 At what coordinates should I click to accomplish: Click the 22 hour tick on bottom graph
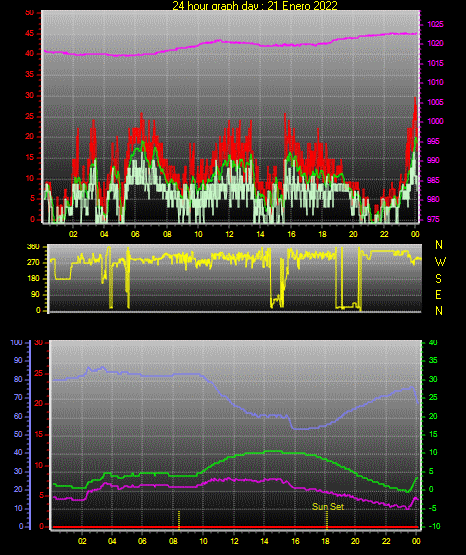386,541
